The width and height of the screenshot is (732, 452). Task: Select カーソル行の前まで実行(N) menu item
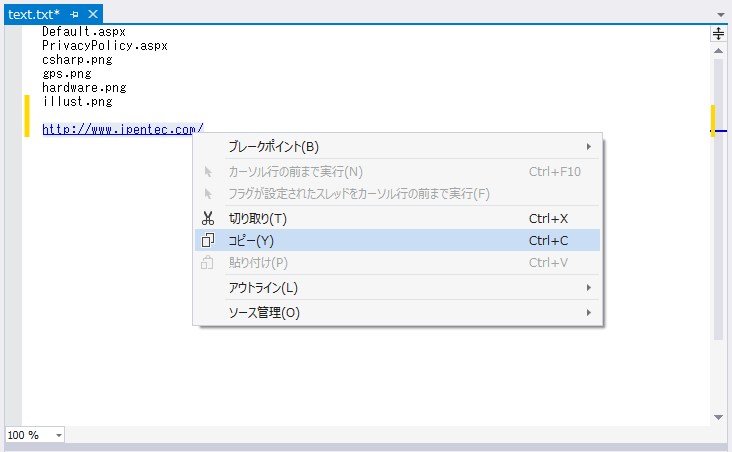coord(397,172)
